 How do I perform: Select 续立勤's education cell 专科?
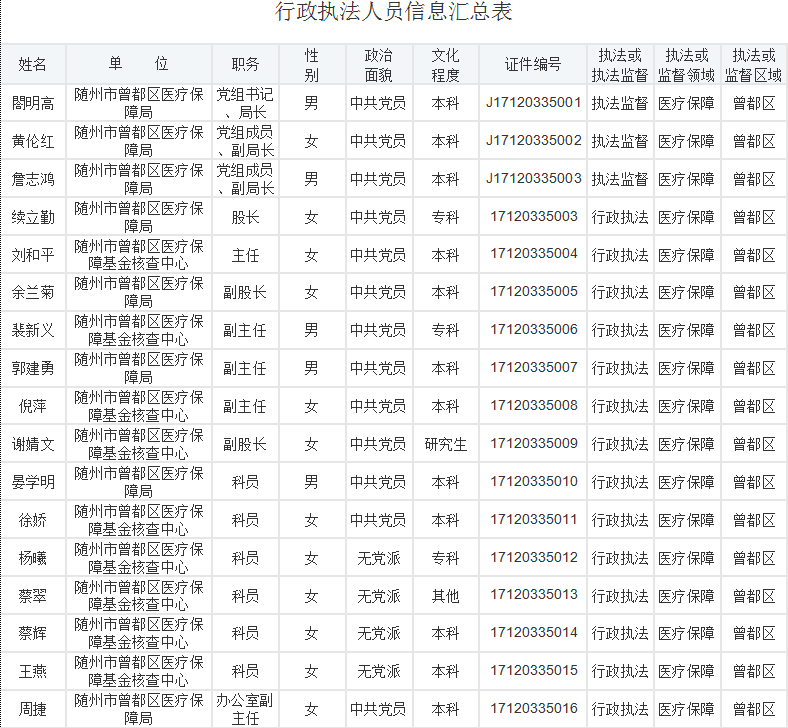445,218
